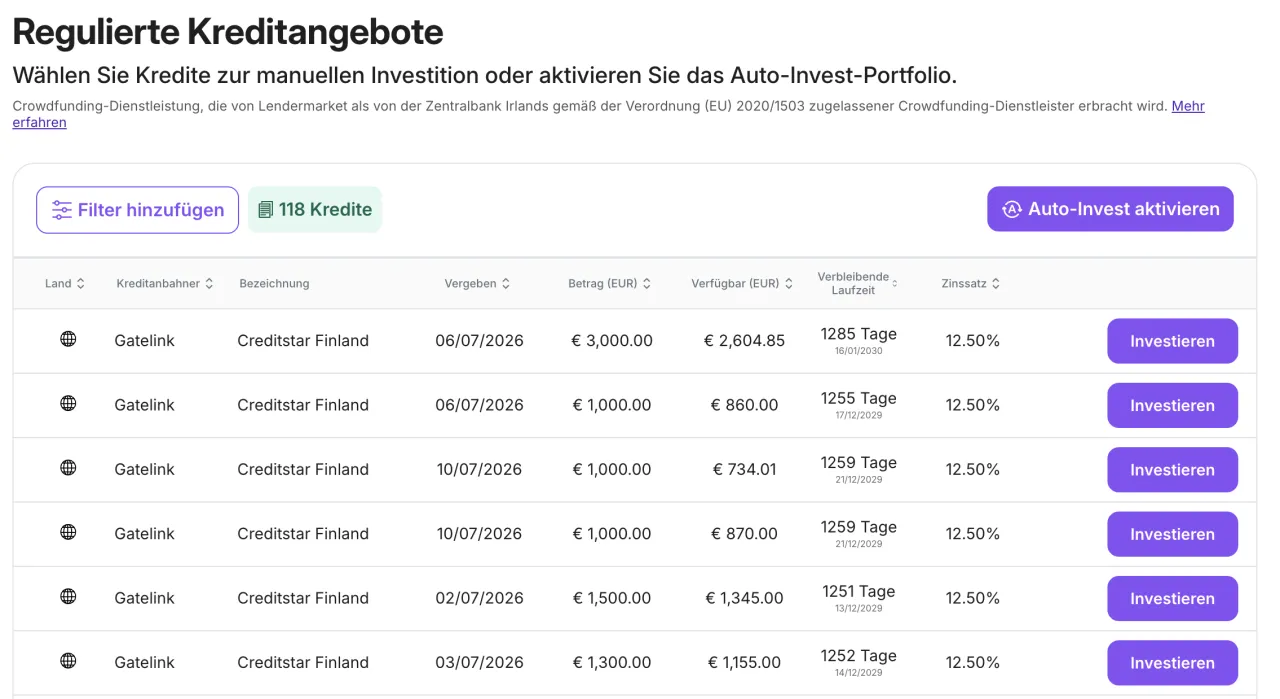Select the € 1,155.00 available amount

pos(744,662)
